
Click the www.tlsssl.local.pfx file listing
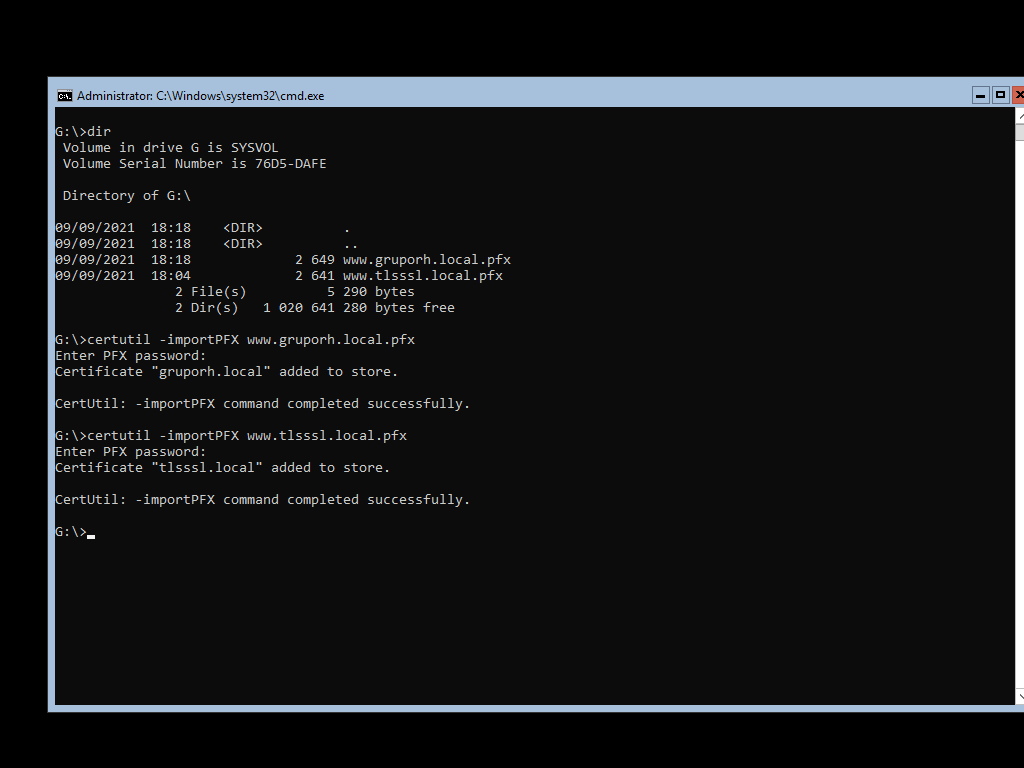(x=422, y=276)
